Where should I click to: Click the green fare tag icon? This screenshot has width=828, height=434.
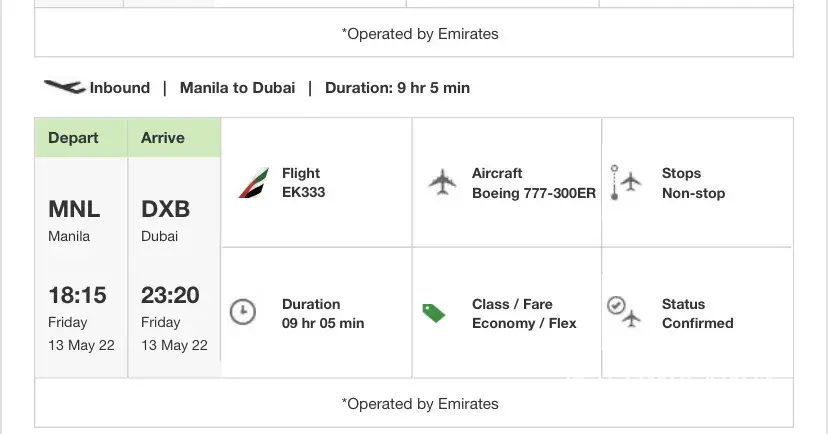point(433,313)
